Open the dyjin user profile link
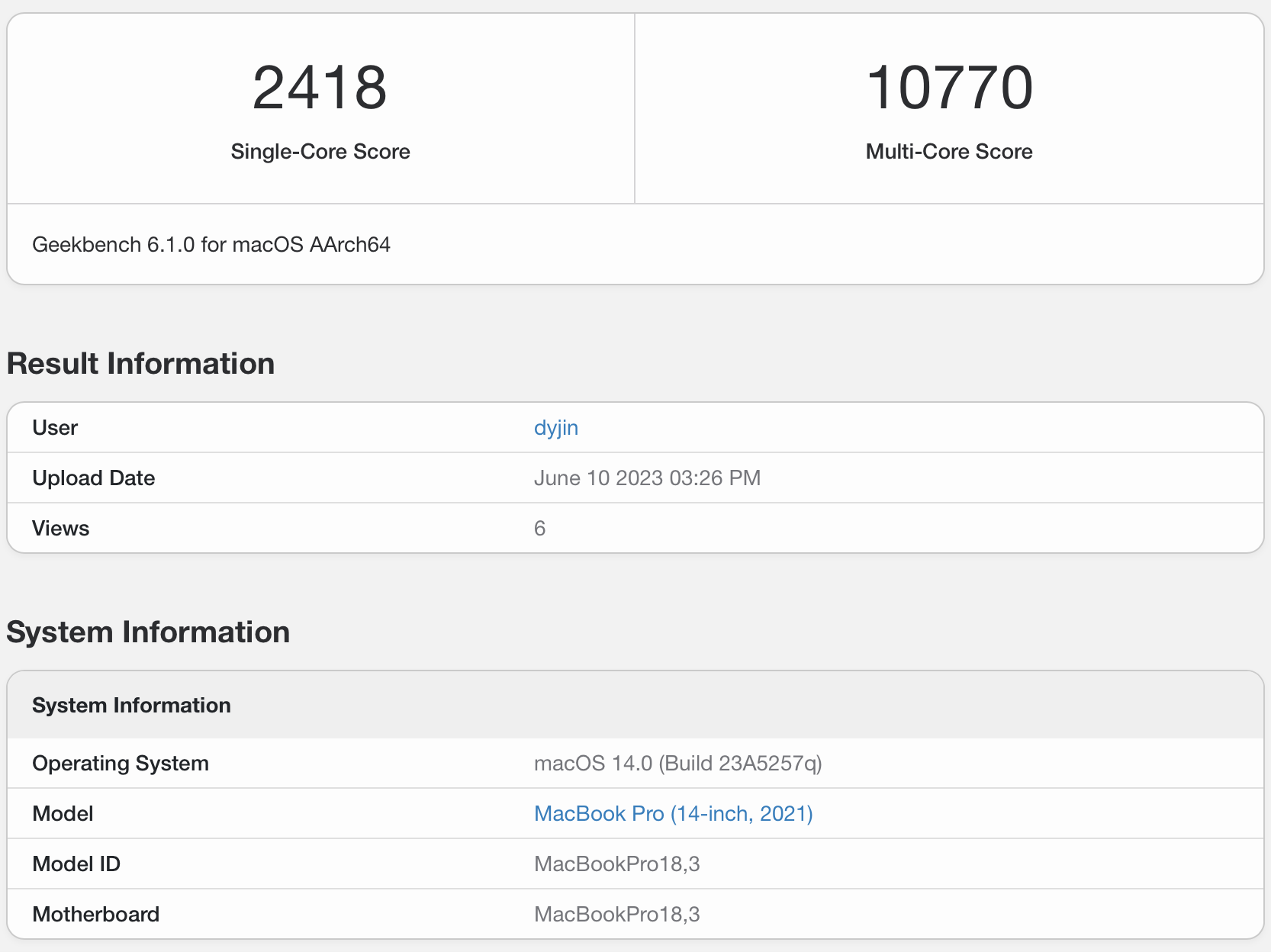Image resolution: width=1271 pixels, height=952 pixels. 556,428
